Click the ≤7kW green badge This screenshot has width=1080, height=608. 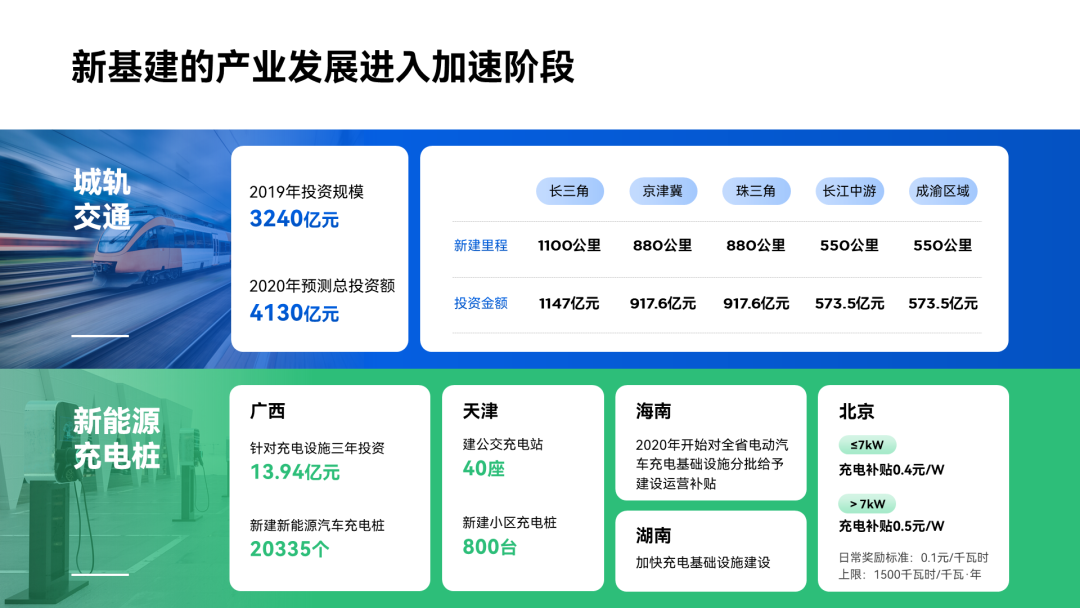(867, 445)
